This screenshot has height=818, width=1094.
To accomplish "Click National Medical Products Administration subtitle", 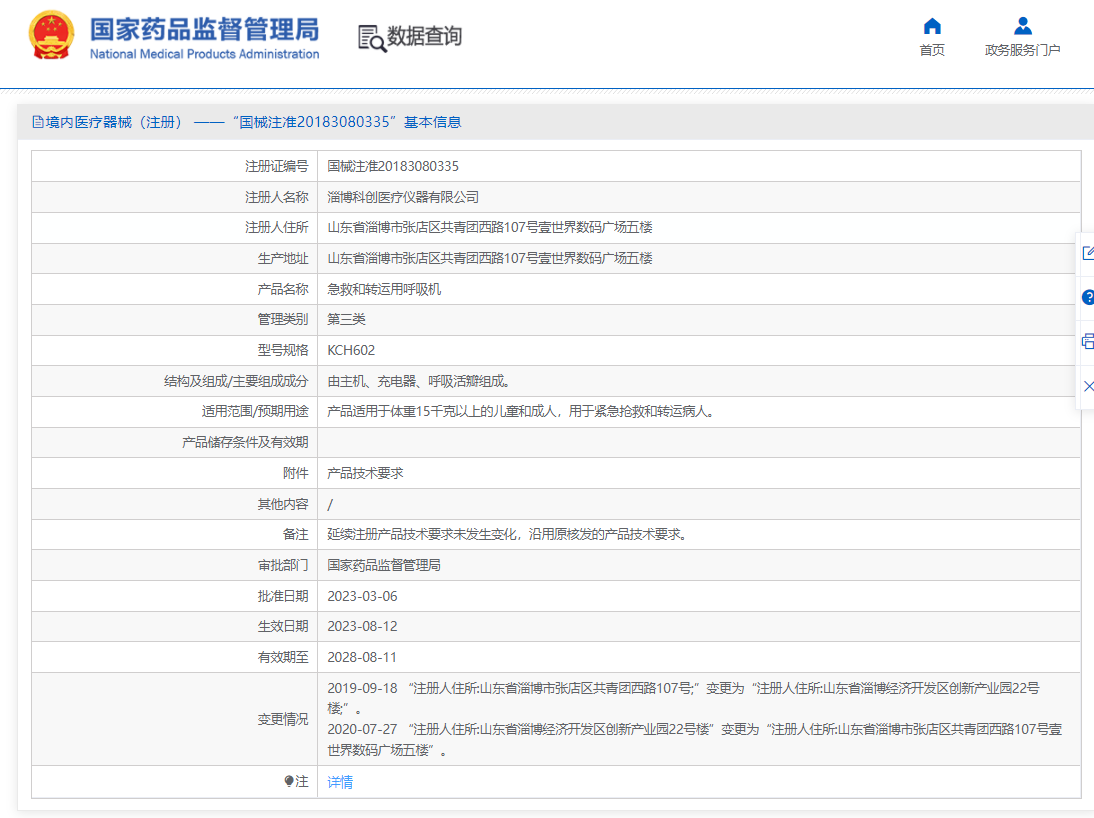I will (x=204, y=54).
